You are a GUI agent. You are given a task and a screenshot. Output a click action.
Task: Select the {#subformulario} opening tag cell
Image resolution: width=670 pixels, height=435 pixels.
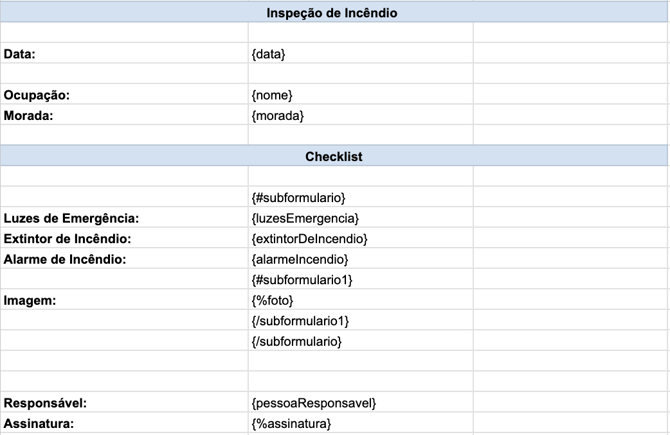298,198
